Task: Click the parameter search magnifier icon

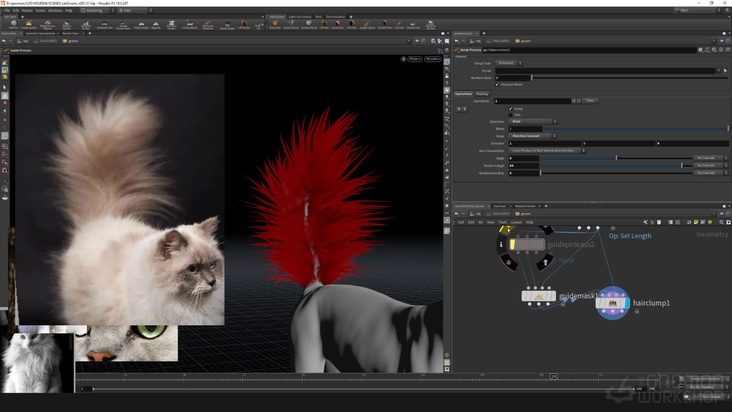Action: (714, 49)
